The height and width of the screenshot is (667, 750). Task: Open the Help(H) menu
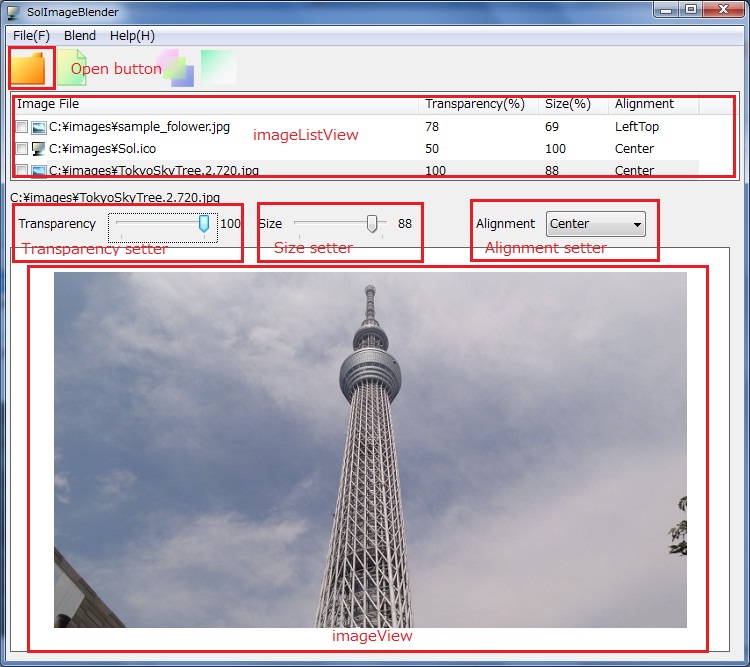coord(132,36)
